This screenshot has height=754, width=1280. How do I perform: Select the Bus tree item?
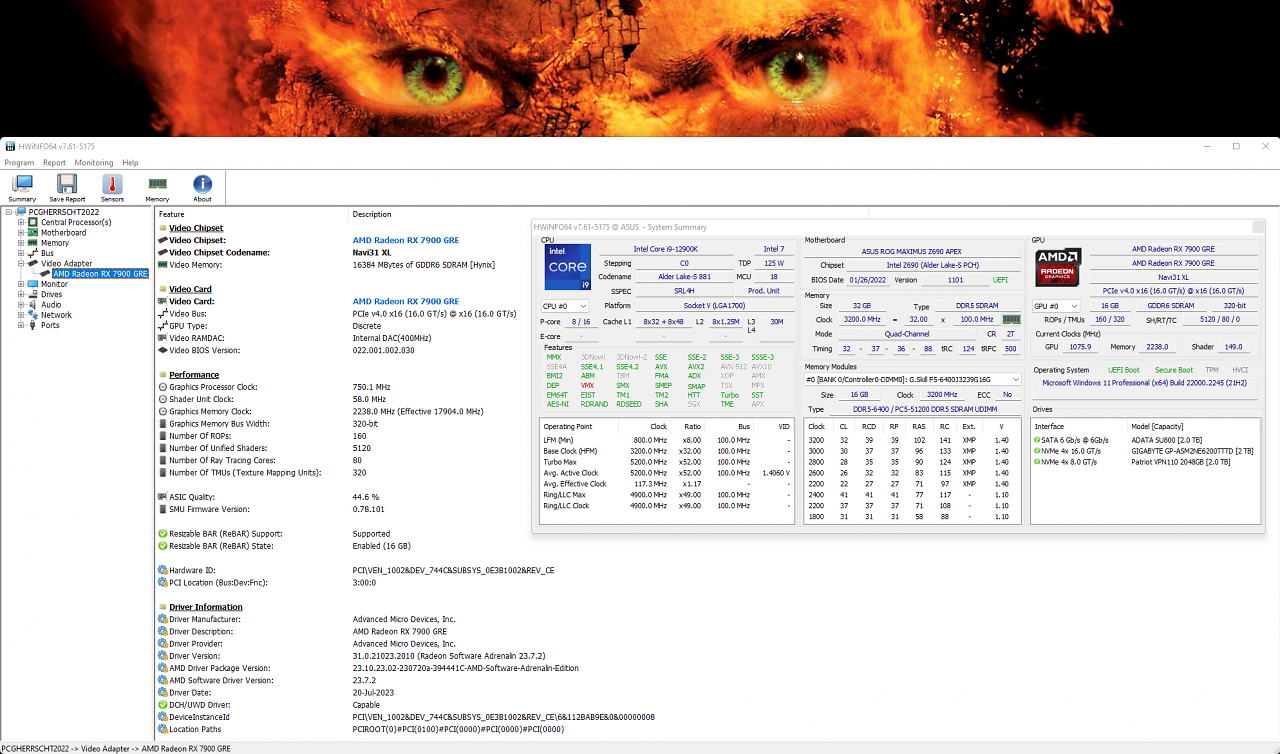click(47, 253)
